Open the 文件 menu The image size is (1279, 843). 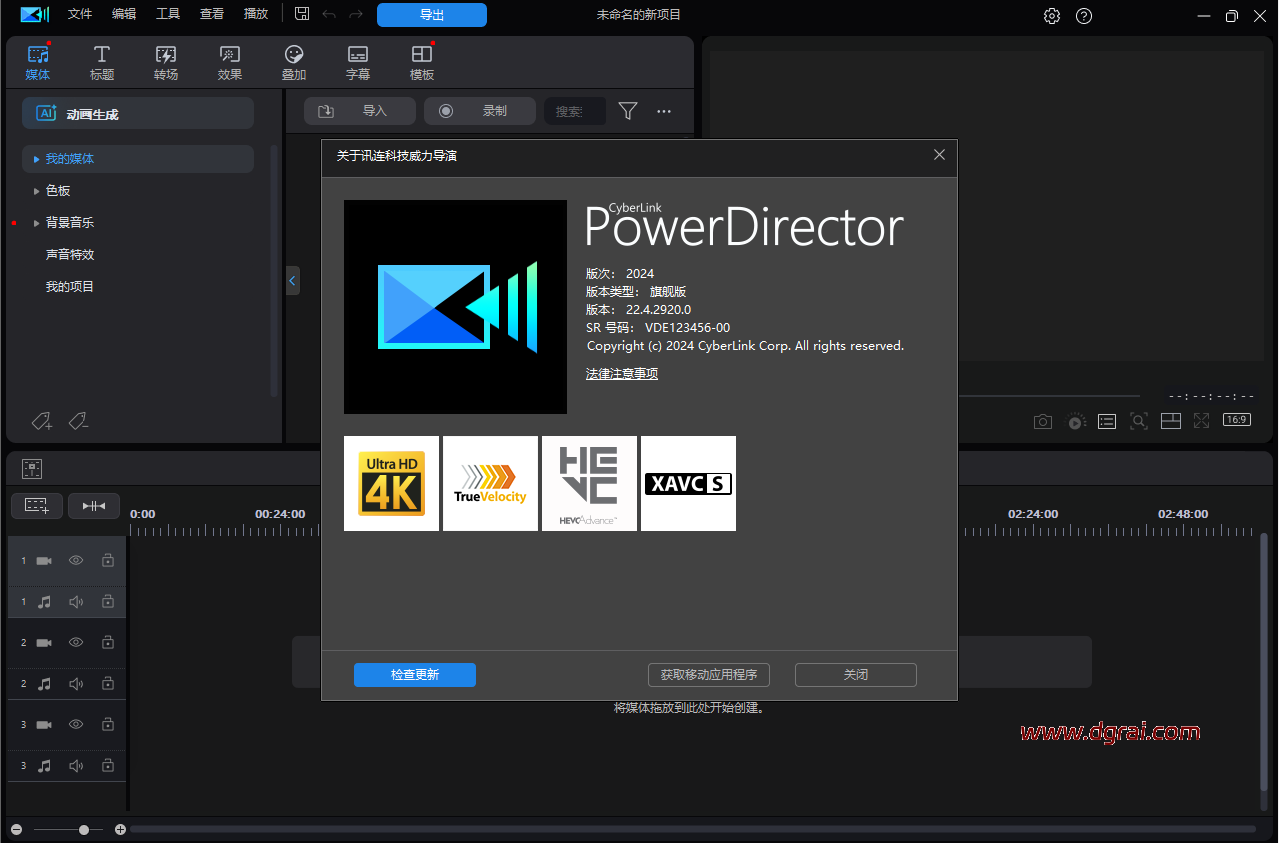pyautogui.click(x=80, y=14)
